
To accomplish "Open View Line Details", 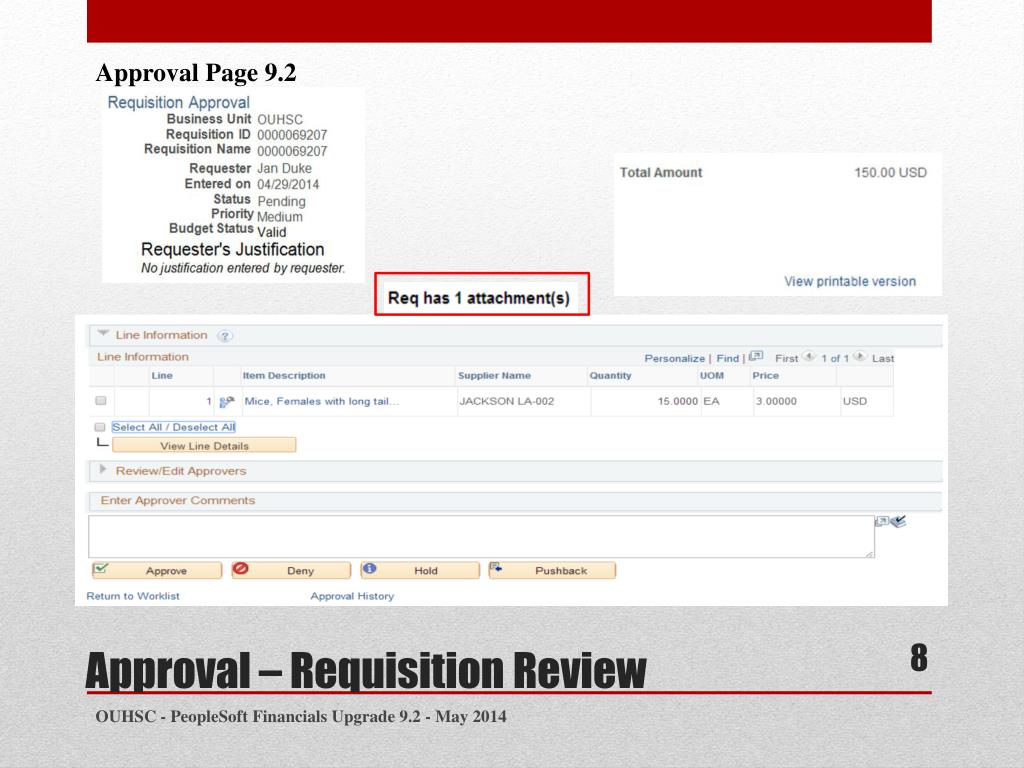I will click(204, 445).
